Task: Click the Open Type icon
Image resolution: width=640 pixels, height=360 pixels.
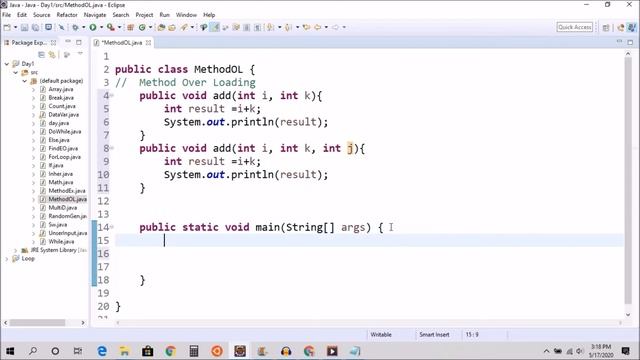Action: click(161, 27)
